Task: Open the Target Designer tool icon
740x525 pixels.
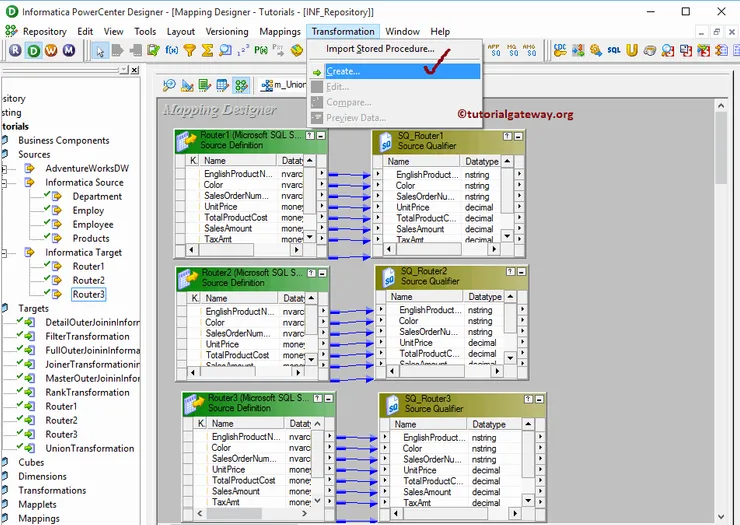Action: pyautogui.click(x=187, y=85)
